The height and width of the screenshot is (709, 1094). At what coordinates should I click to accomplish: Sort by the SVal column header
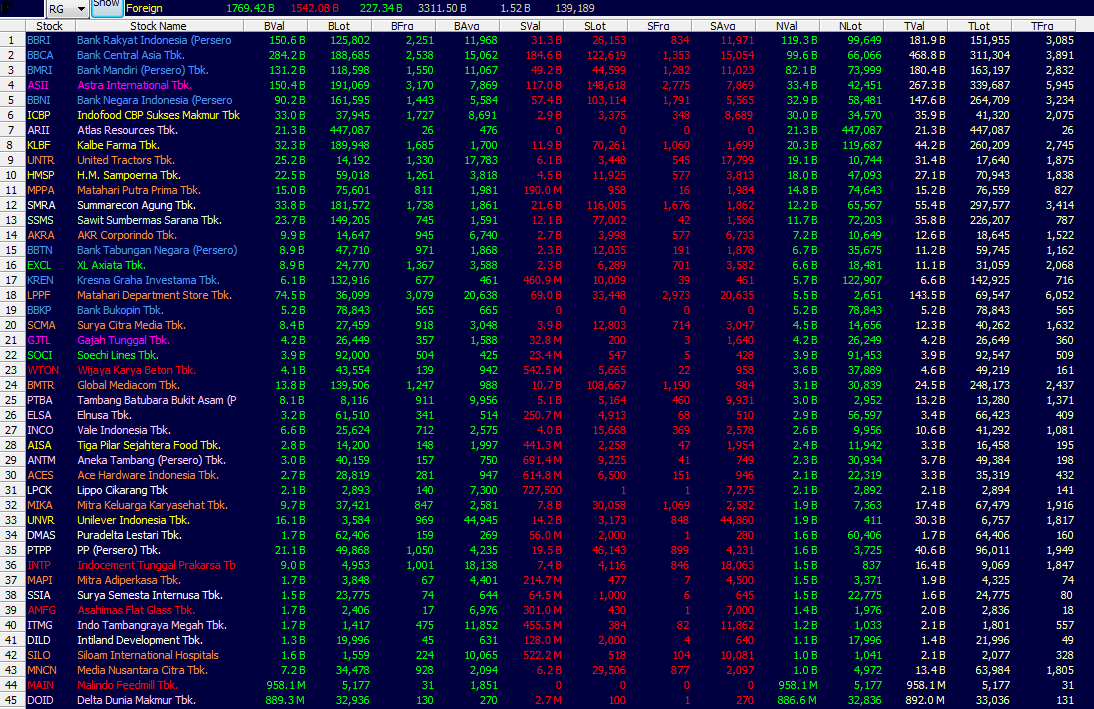(x=530, y=26)
